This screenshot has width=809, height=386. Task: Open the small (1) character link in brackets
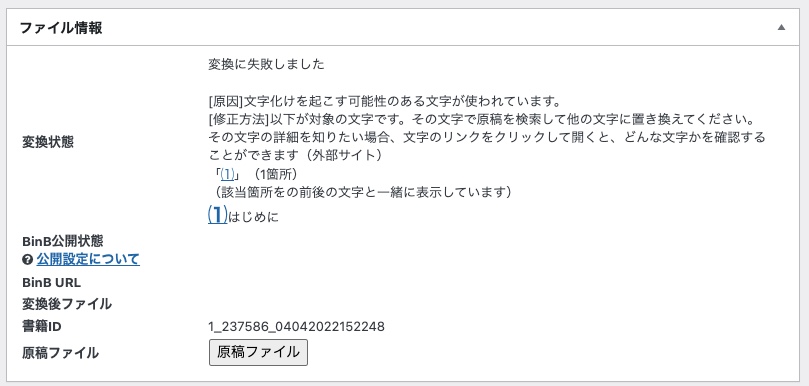tap(227, 174)
